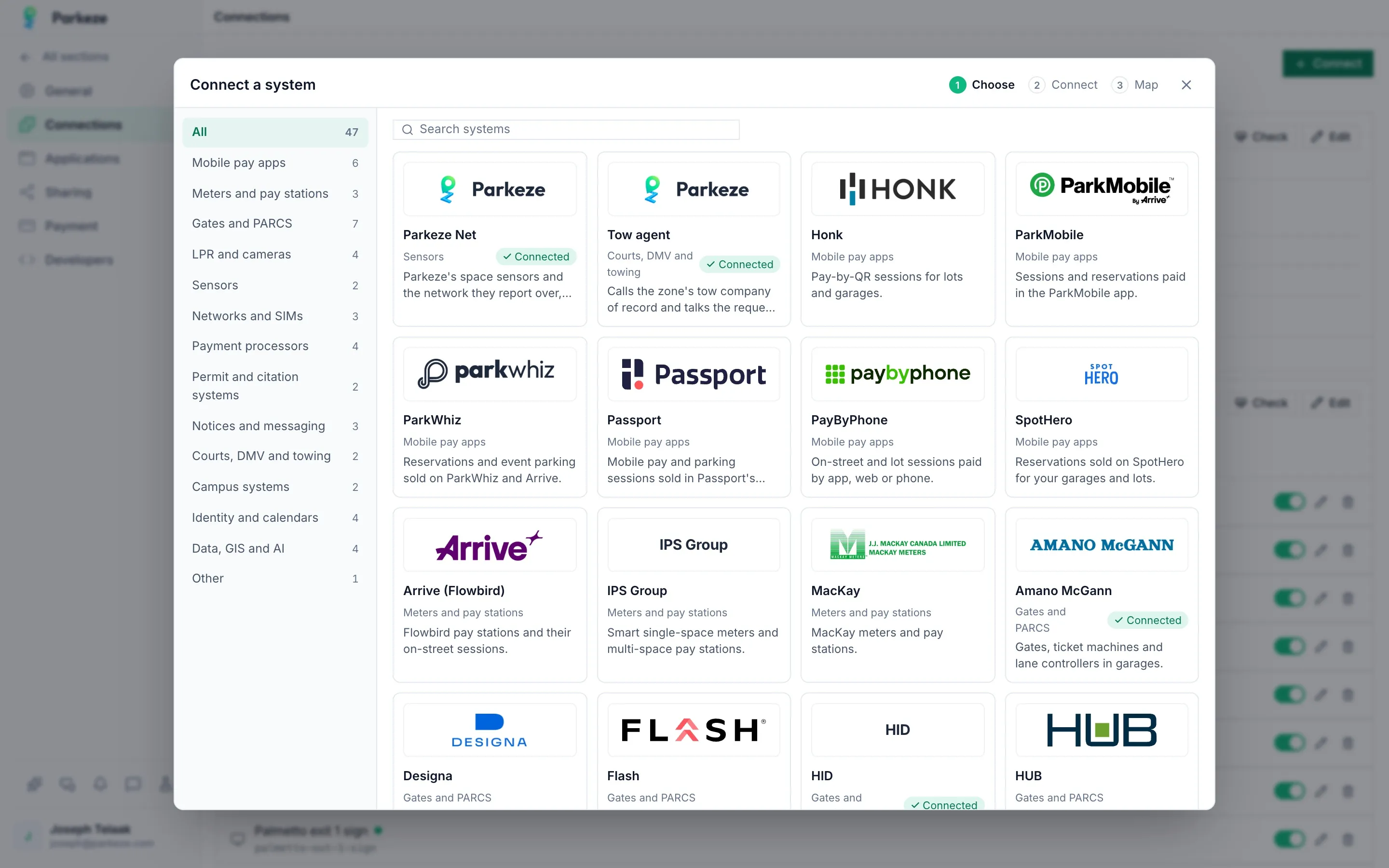Filter by Meters and pay stations
The height and width of the screenshot is (868, 1389).
click(275, 193)
